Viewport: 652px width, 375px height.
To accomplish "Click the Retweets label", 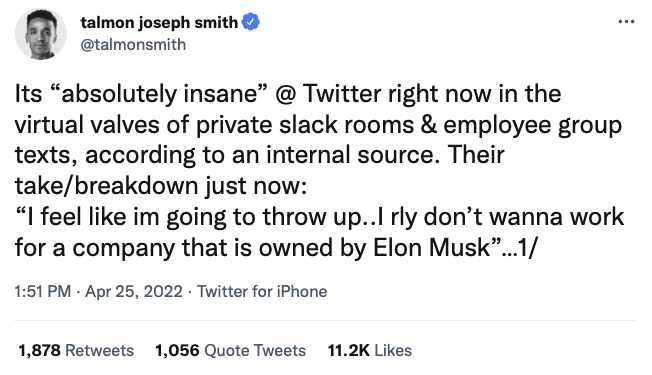I will (99, 350).
